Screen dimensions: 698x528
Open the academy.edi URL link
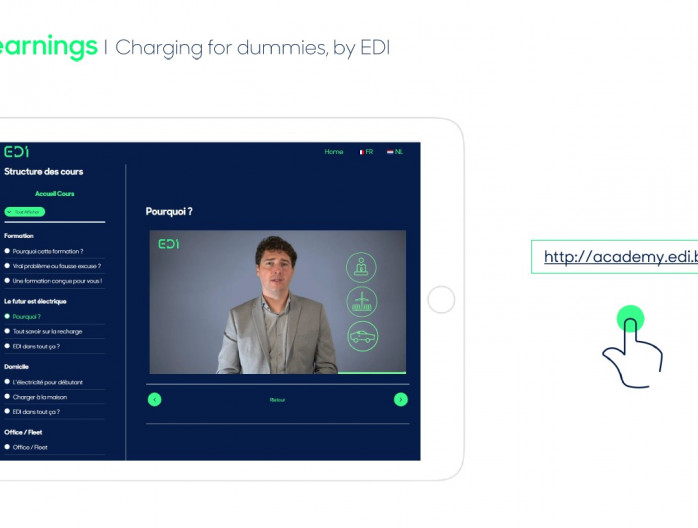pyautogui.click(x=621, y=257)
